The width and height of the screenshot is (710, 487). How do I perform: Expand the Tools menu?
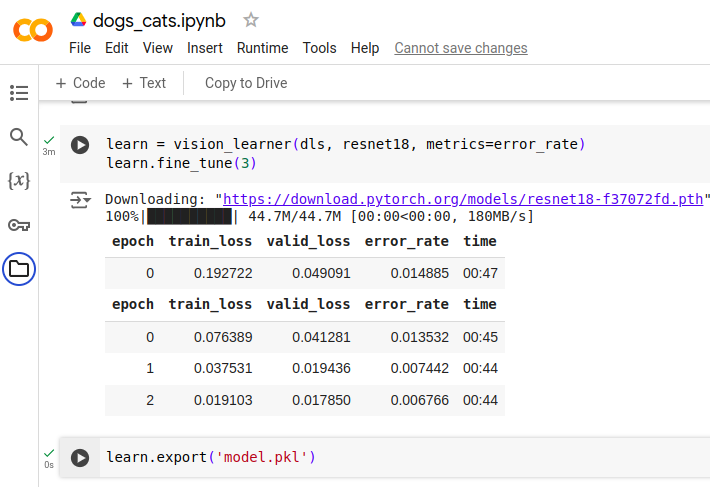pos(320,48)
